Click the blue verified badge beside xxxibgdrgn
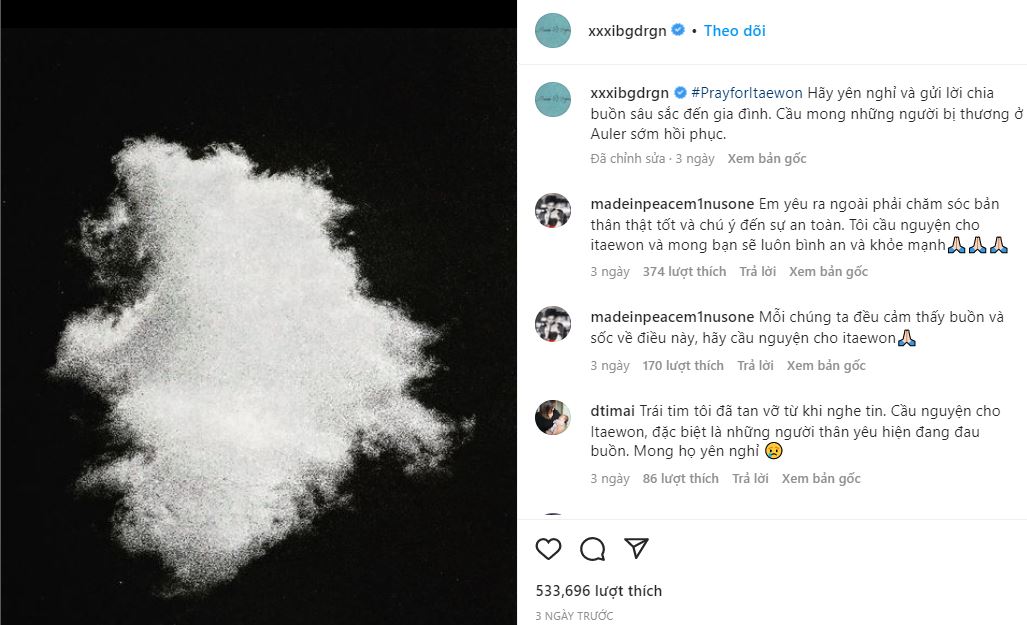The height and width of the screenshot is (625, 1027). [677, 30]
